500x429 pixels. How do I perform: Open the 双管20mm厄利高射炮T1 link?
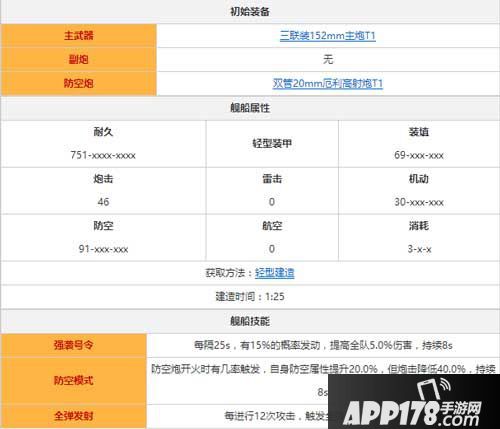coord(328,83)
